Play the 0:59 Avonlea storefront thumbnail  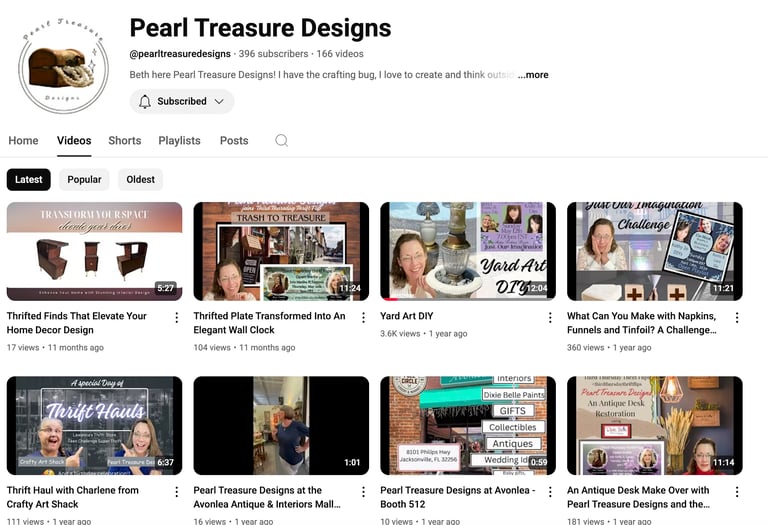(x=468, y=426)
